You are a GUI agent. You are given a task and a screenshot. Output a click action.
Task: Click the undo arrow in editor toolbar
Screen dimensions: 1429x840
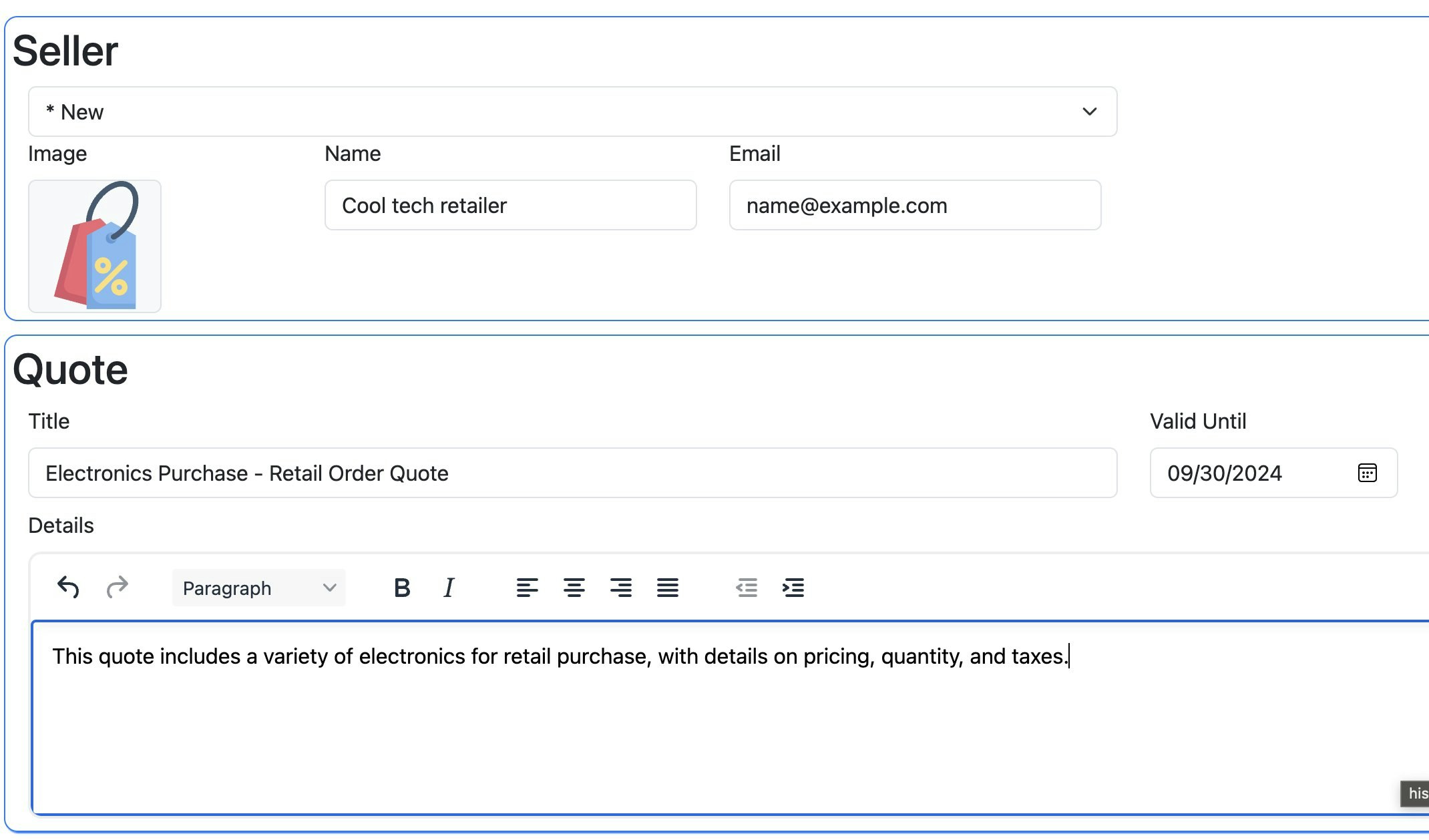[x=68, y=588]
